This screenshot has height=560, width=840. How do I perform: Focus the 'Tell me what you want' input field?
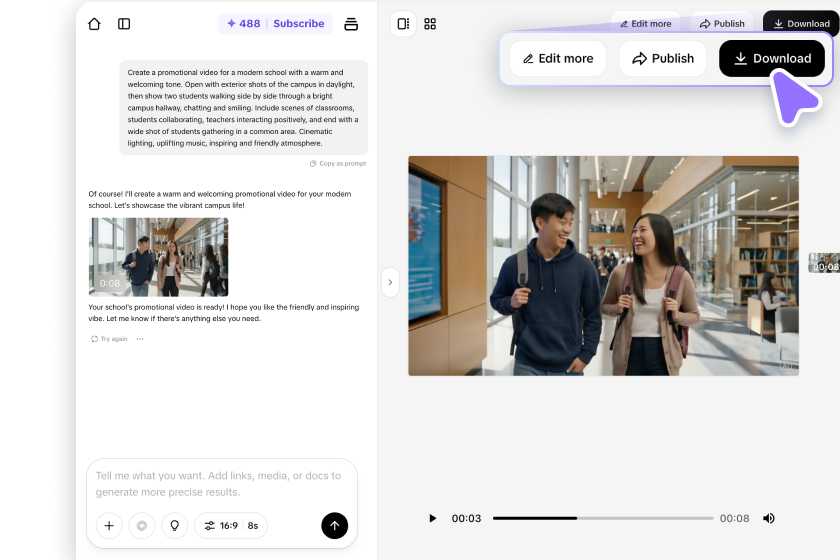click(x=221, y=483)
